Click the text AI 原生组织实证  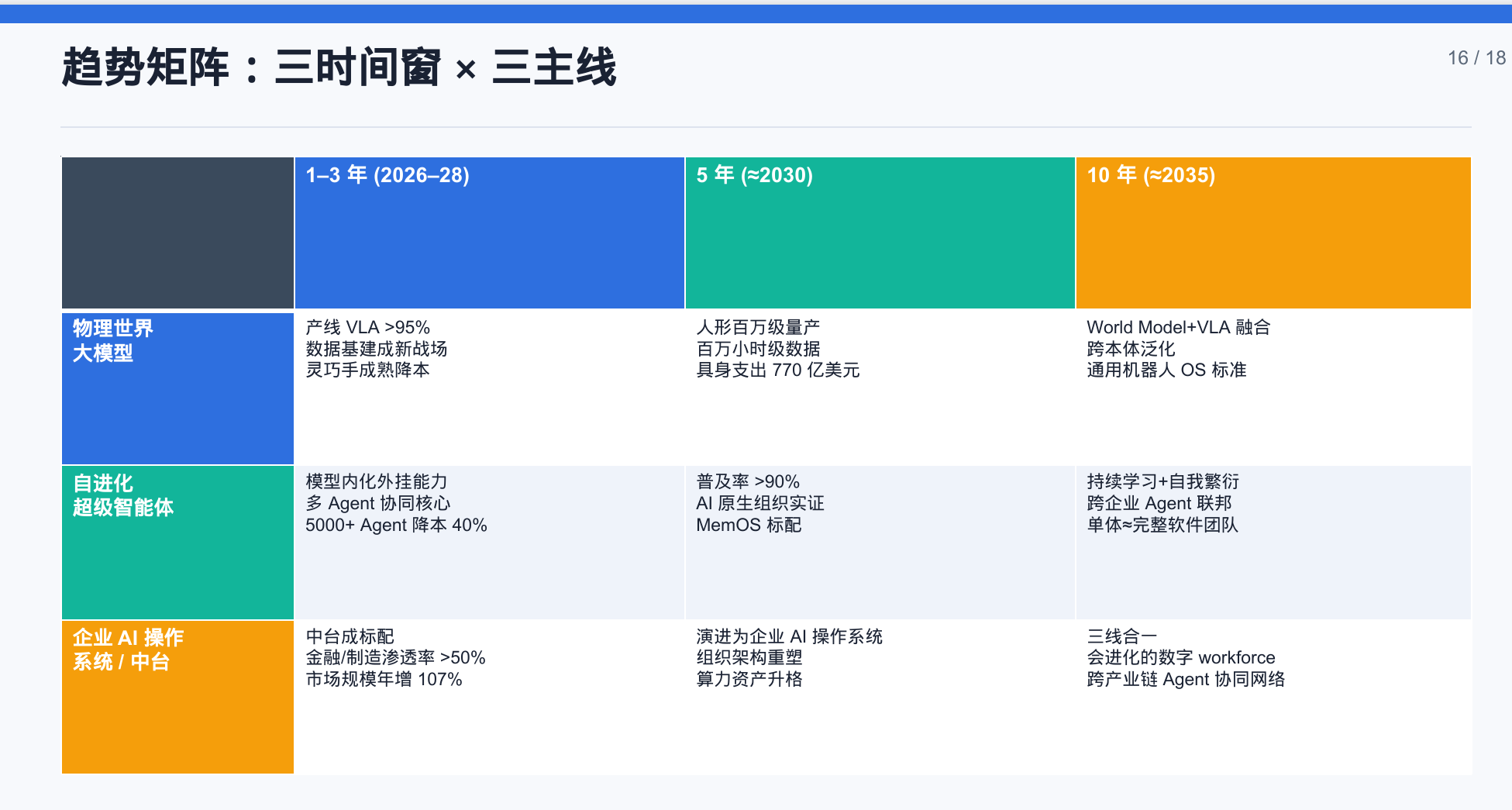pyautogui.click(x=759, y=503)
